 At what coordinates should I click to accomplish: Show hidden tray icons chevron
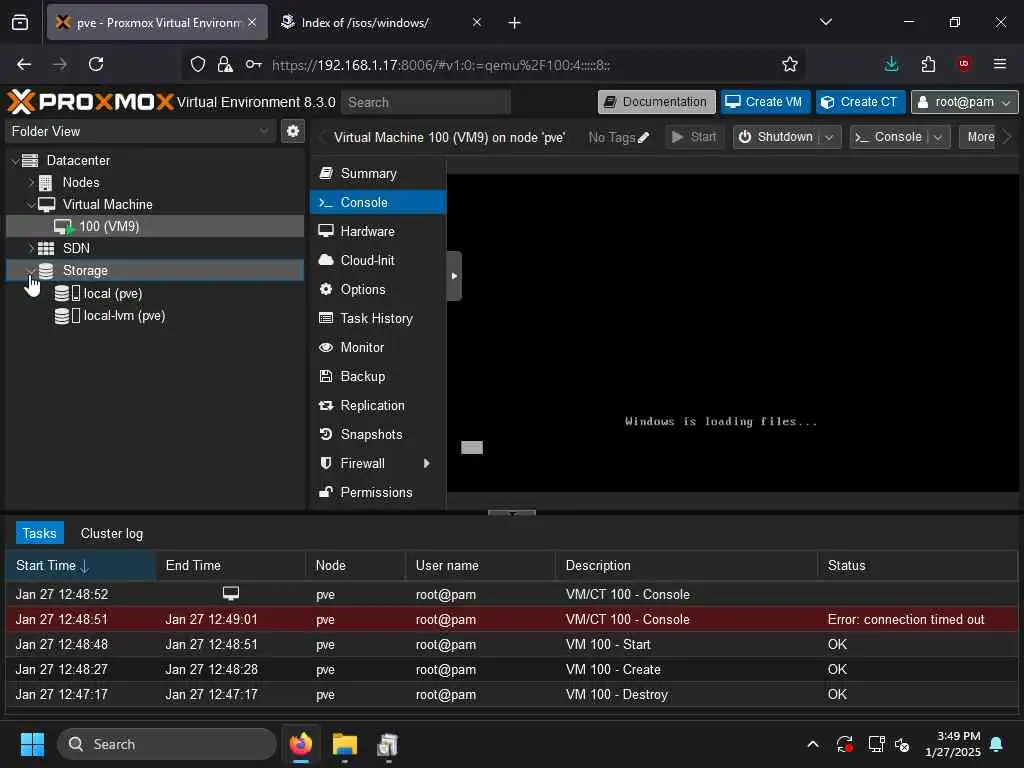tap(812, 744)
